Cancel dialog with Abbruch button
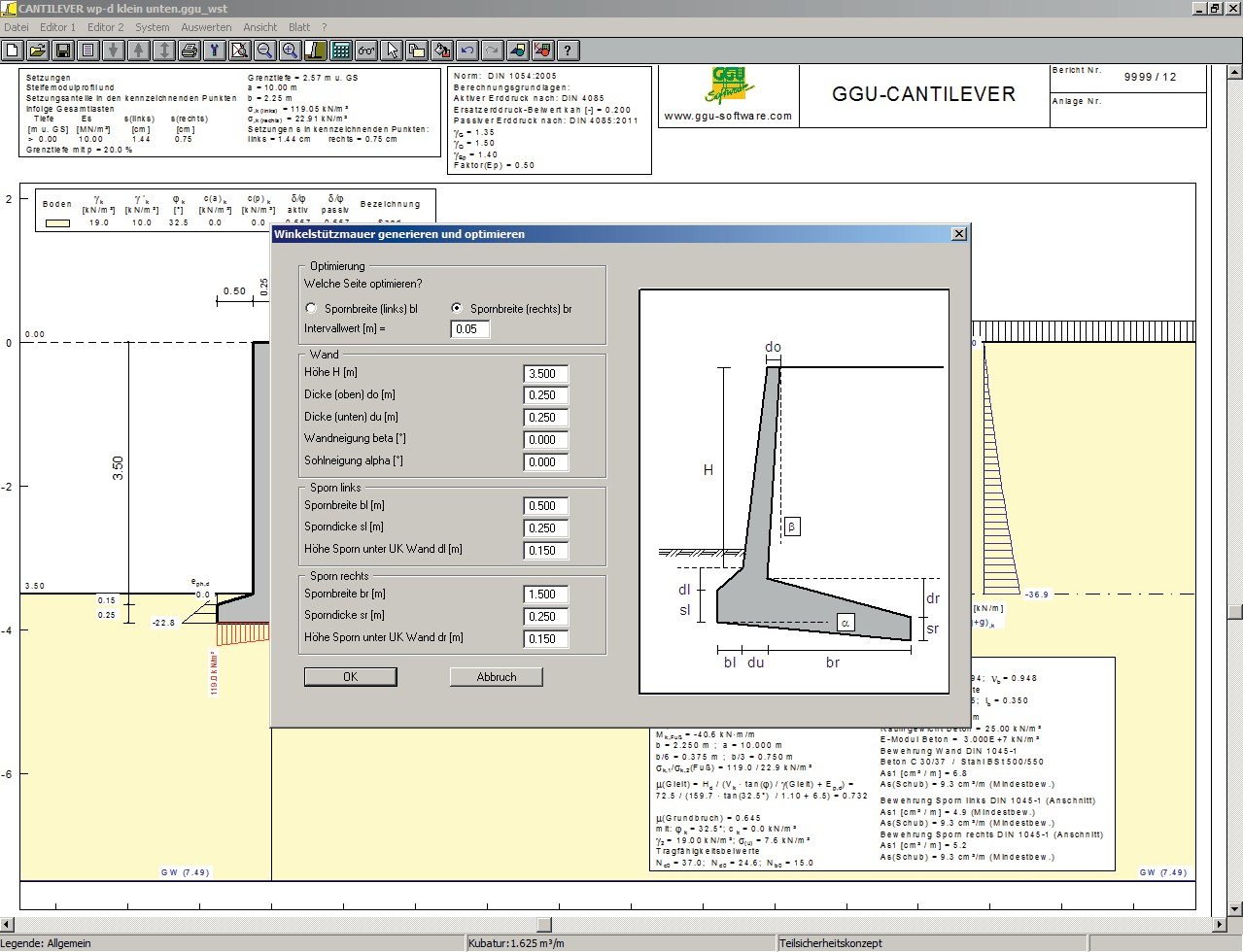The width and height of the screenshot is (1243, 952). click(497, 677)
